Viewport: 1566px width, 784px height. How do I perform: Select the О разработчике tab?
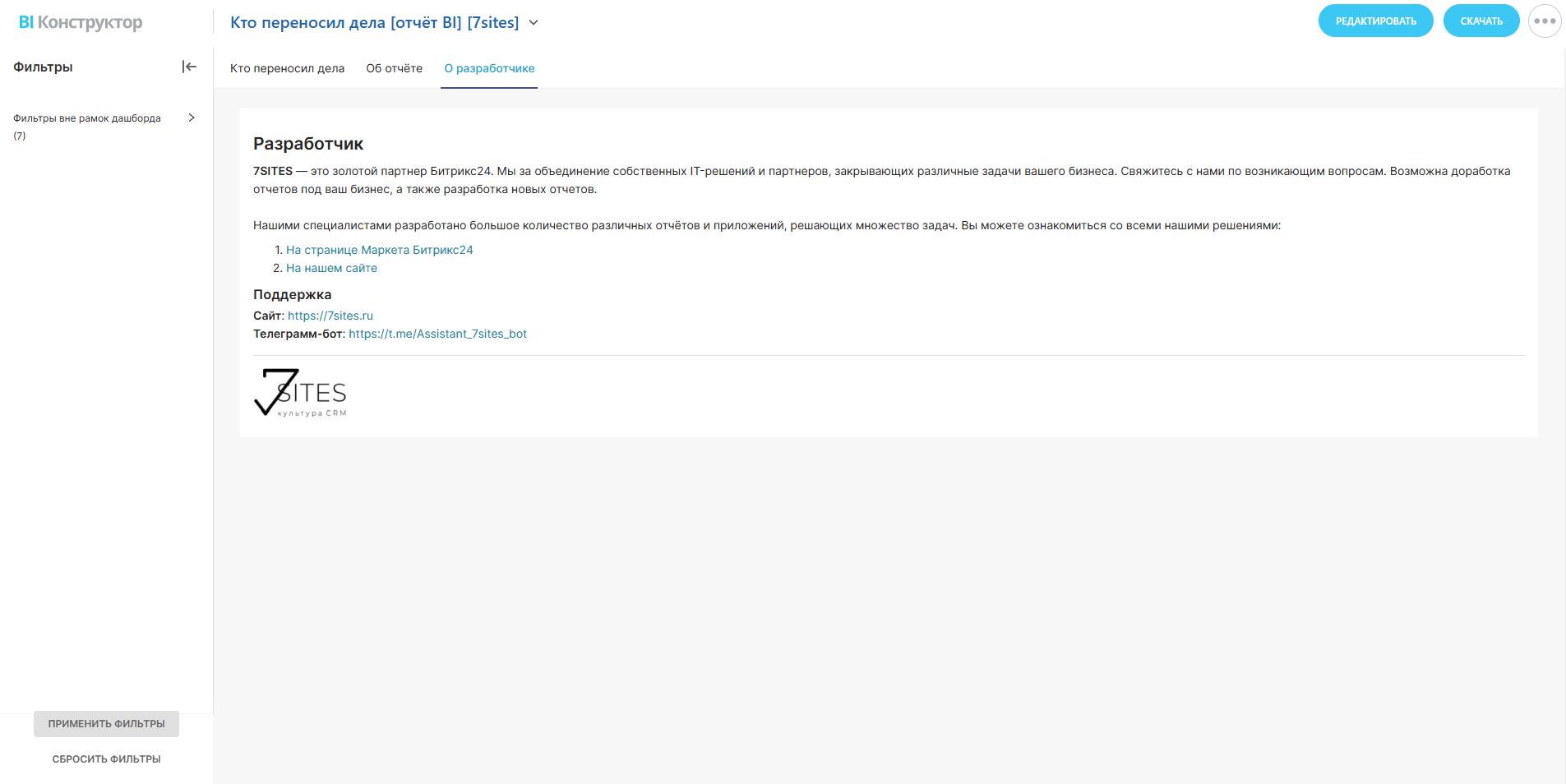pyautogui.click(x=489, y=68)
